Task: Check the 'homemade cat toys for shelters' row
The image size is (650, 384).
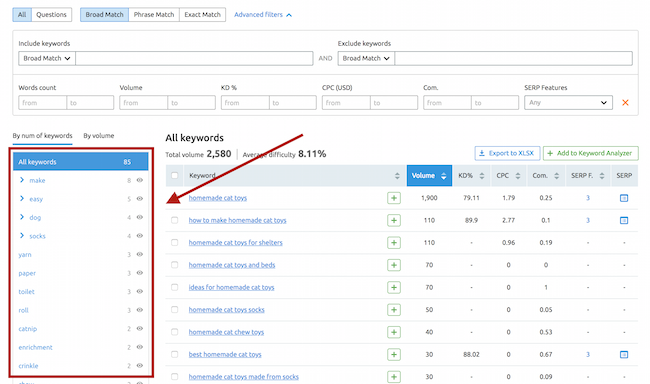Action: click(175, 243)
